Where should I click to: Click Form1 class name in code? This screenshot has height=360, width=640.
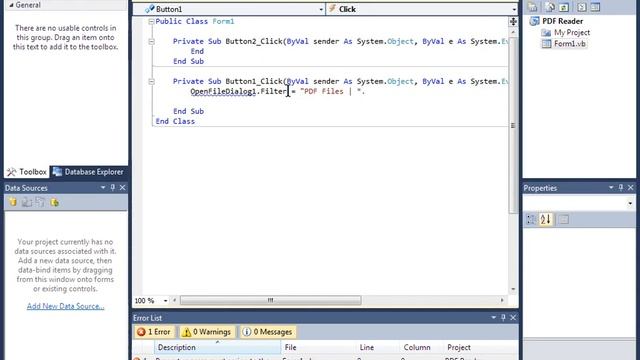pos(223,21)
